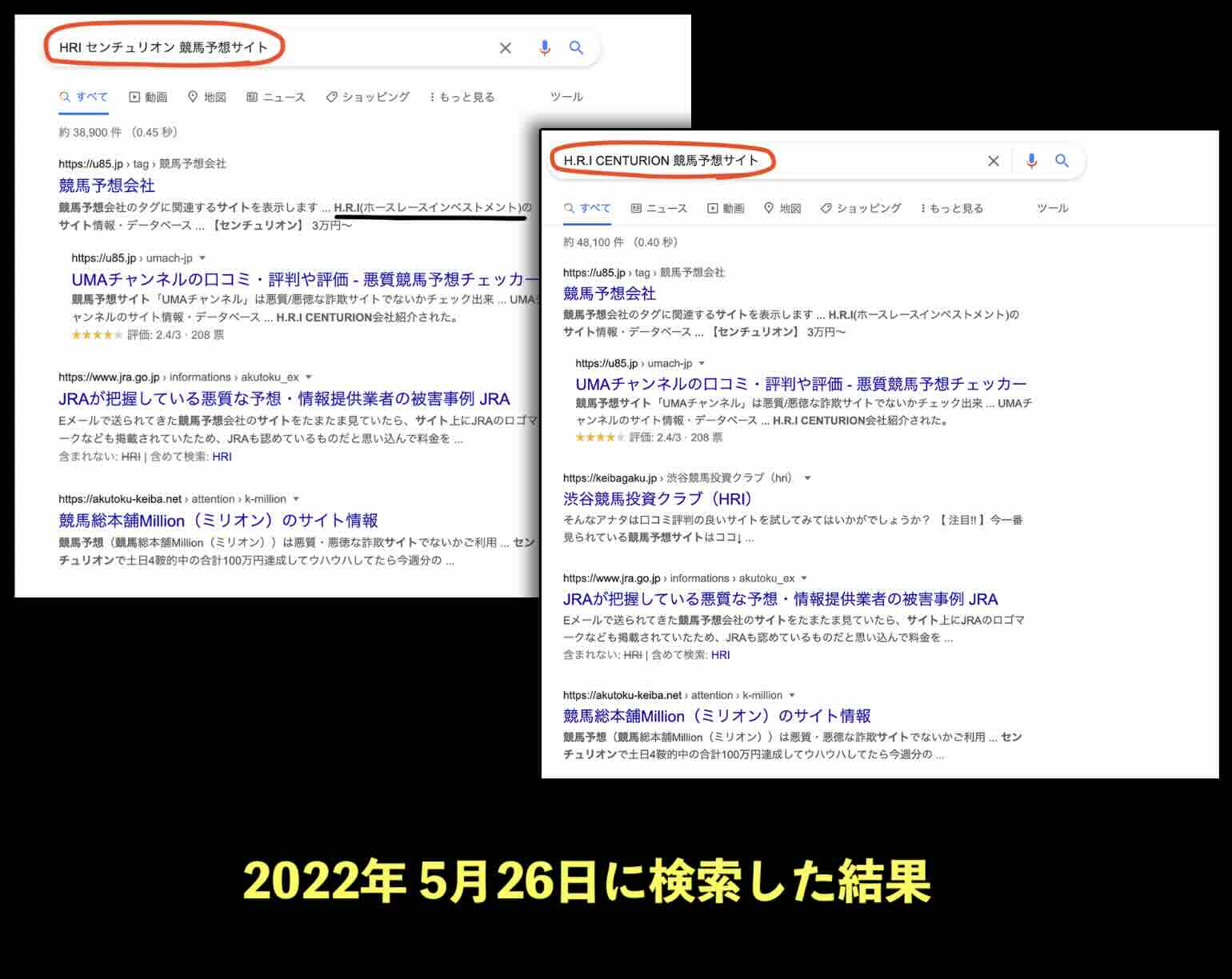Viewport: 1232px width, 979px height.
Task: Click 含めて検索 HRI link in right window
Action: [x=720, y=655]
